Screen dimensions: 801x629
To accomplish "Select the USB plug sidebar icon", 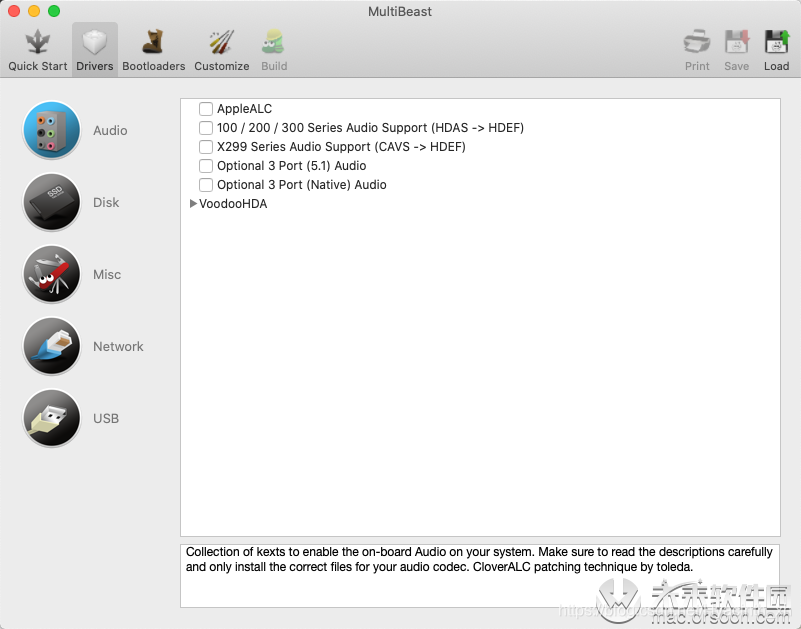I will click(x=52, y=418).
